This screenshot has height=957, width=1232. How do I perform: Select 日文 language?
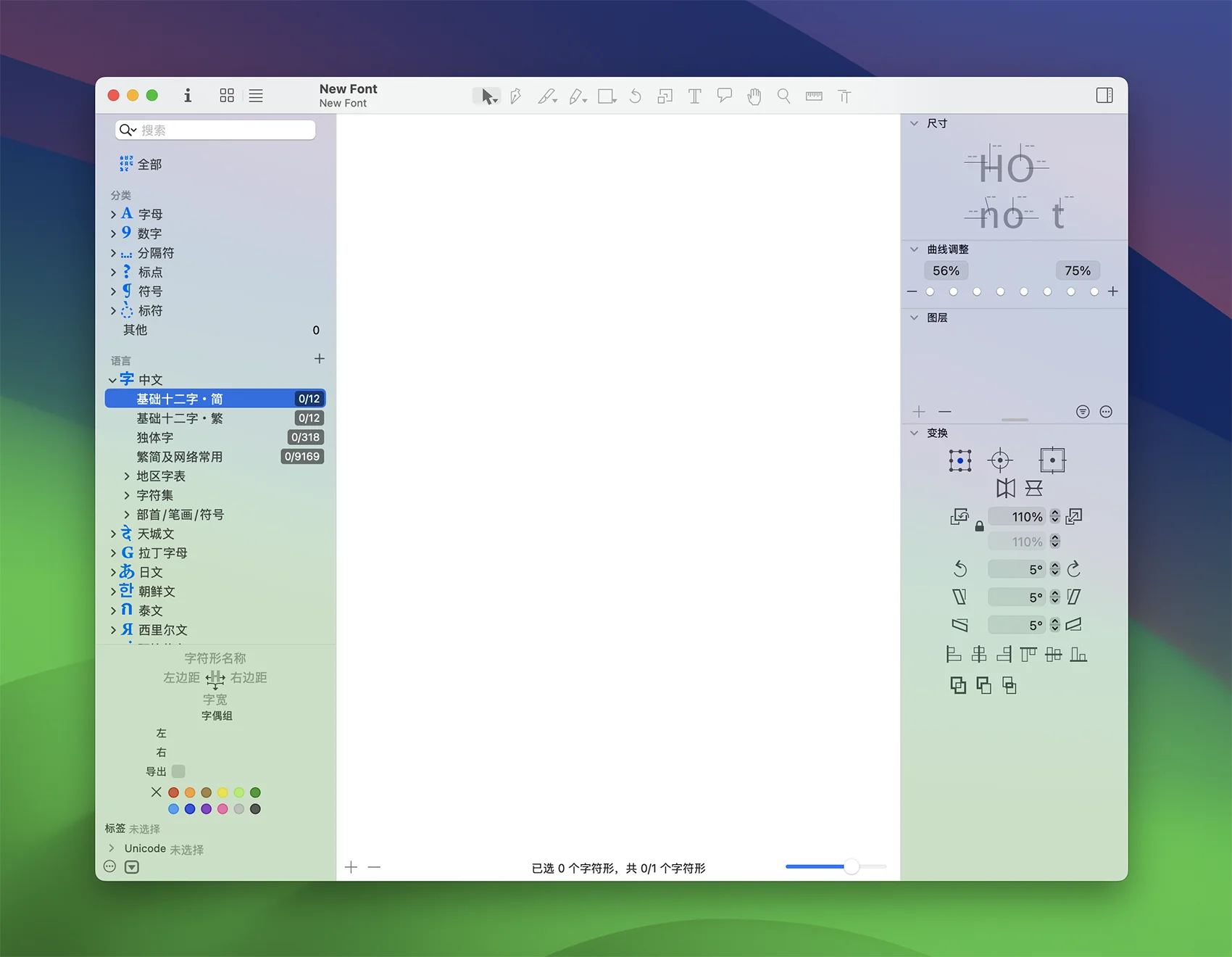pyautogui.click(x=150, y=573)
